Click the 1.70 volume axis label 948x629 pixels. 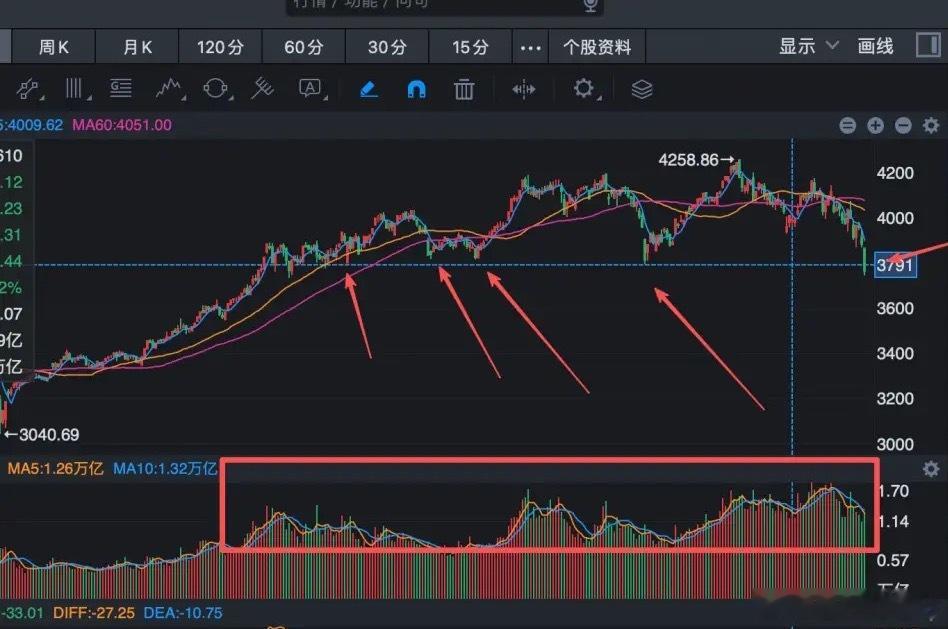(894, 491)
